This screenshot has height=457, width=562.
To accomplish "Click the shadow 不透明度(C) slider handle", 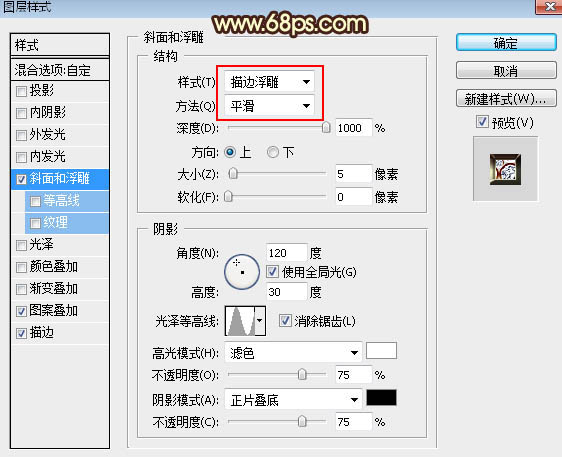I will (x=302, y=421).
